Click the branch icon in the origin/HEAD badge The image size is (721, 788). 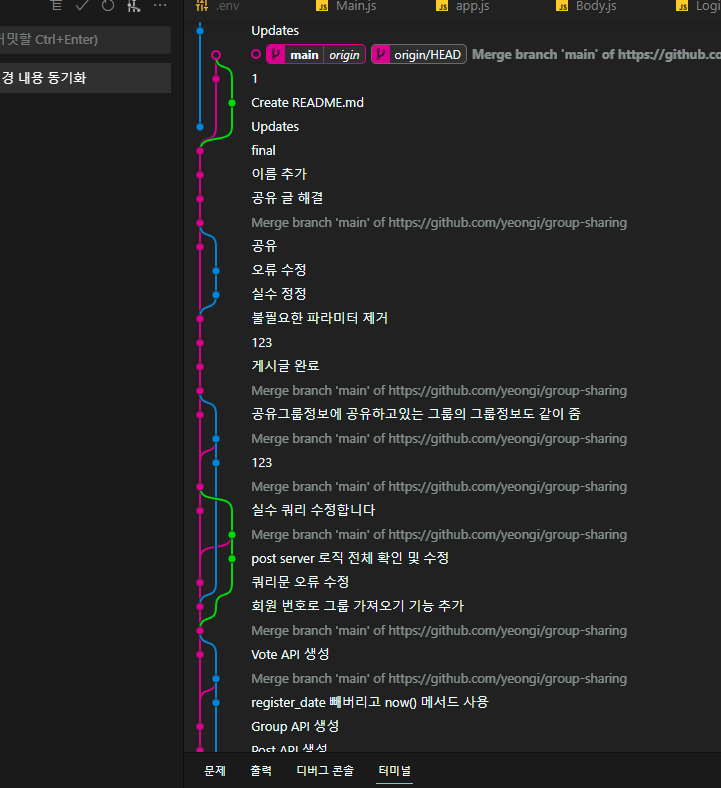[381, 55]
